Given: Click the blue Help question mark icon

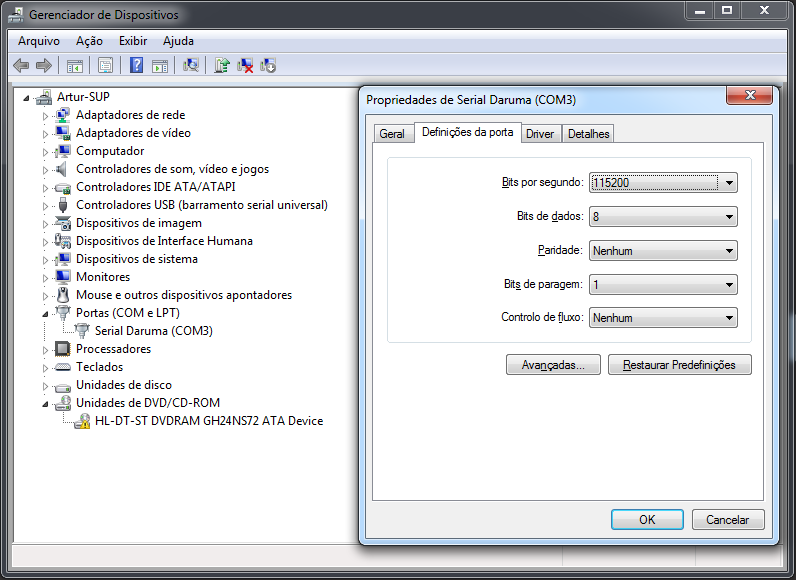Looking at the screenshot, I should [x=137, y=65].
